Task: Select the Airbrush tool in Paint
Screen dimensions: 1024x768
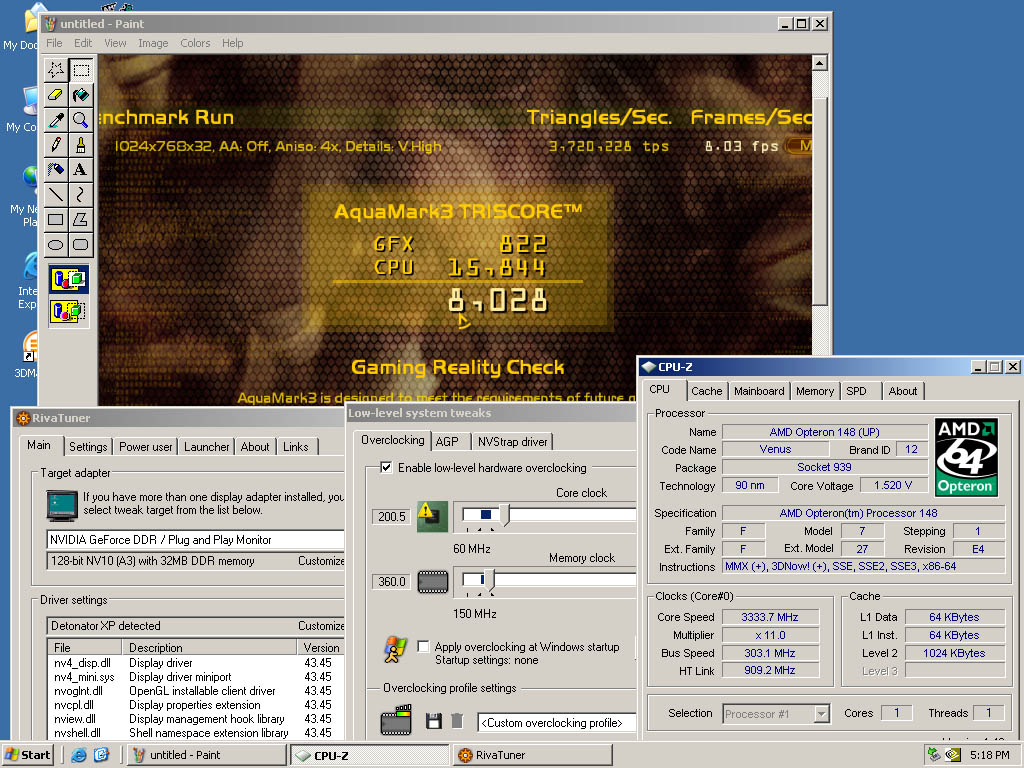Action: pos(56,169)
